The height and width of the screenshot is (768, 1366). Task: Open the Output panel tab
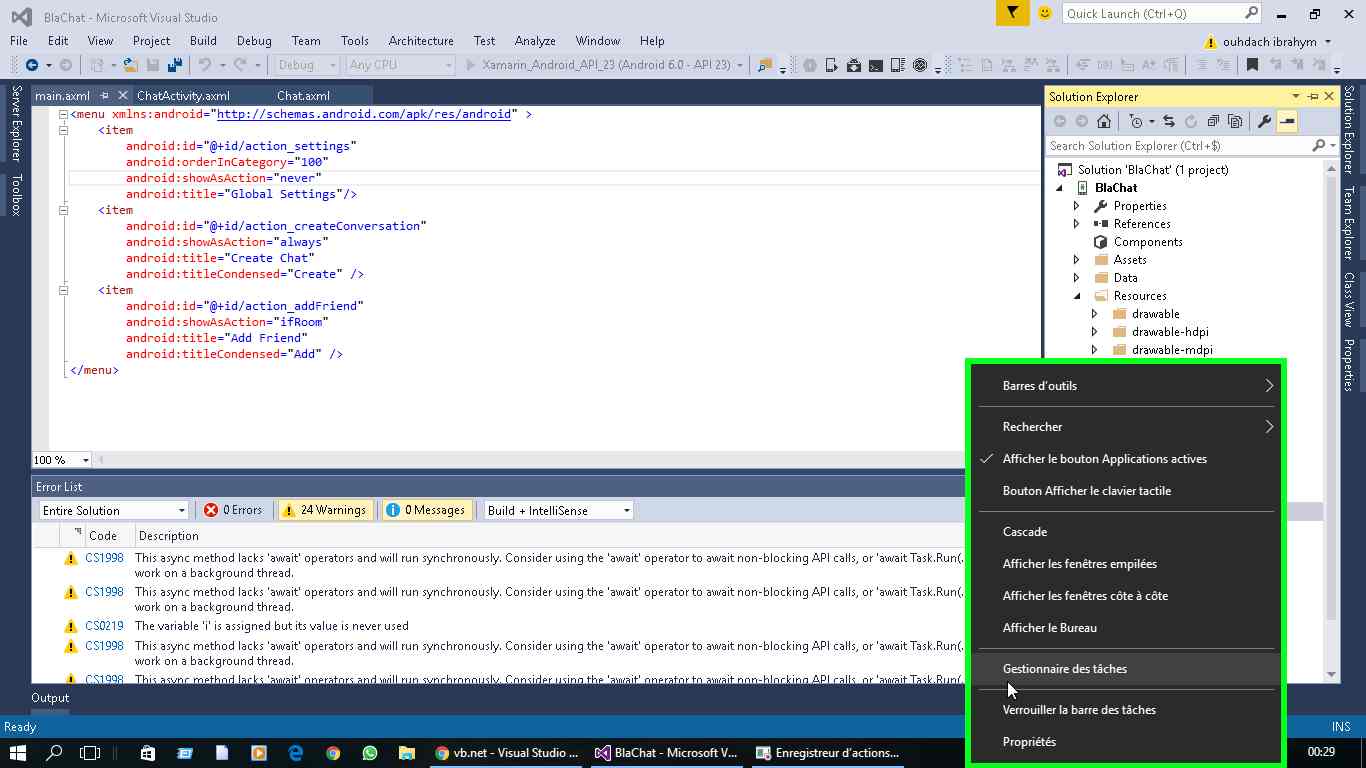[x=50, y=698]
